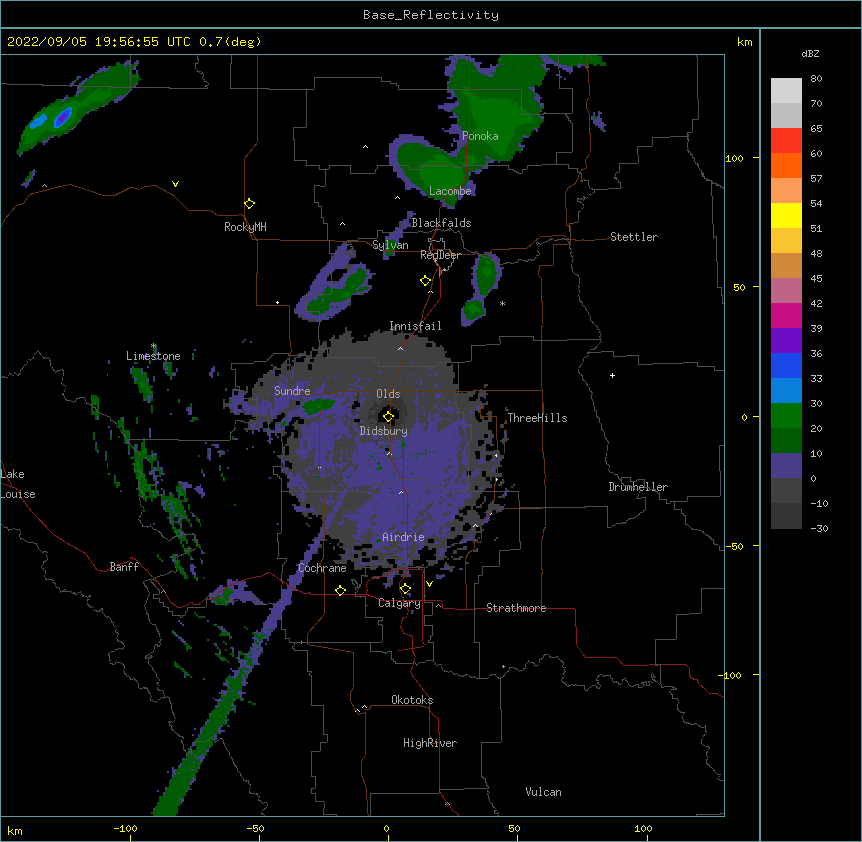This screenshot has width=862, height=842.
Task: Click the blue high-reflectivity core in the northwest storm cell
Action: tap(63, 117)
